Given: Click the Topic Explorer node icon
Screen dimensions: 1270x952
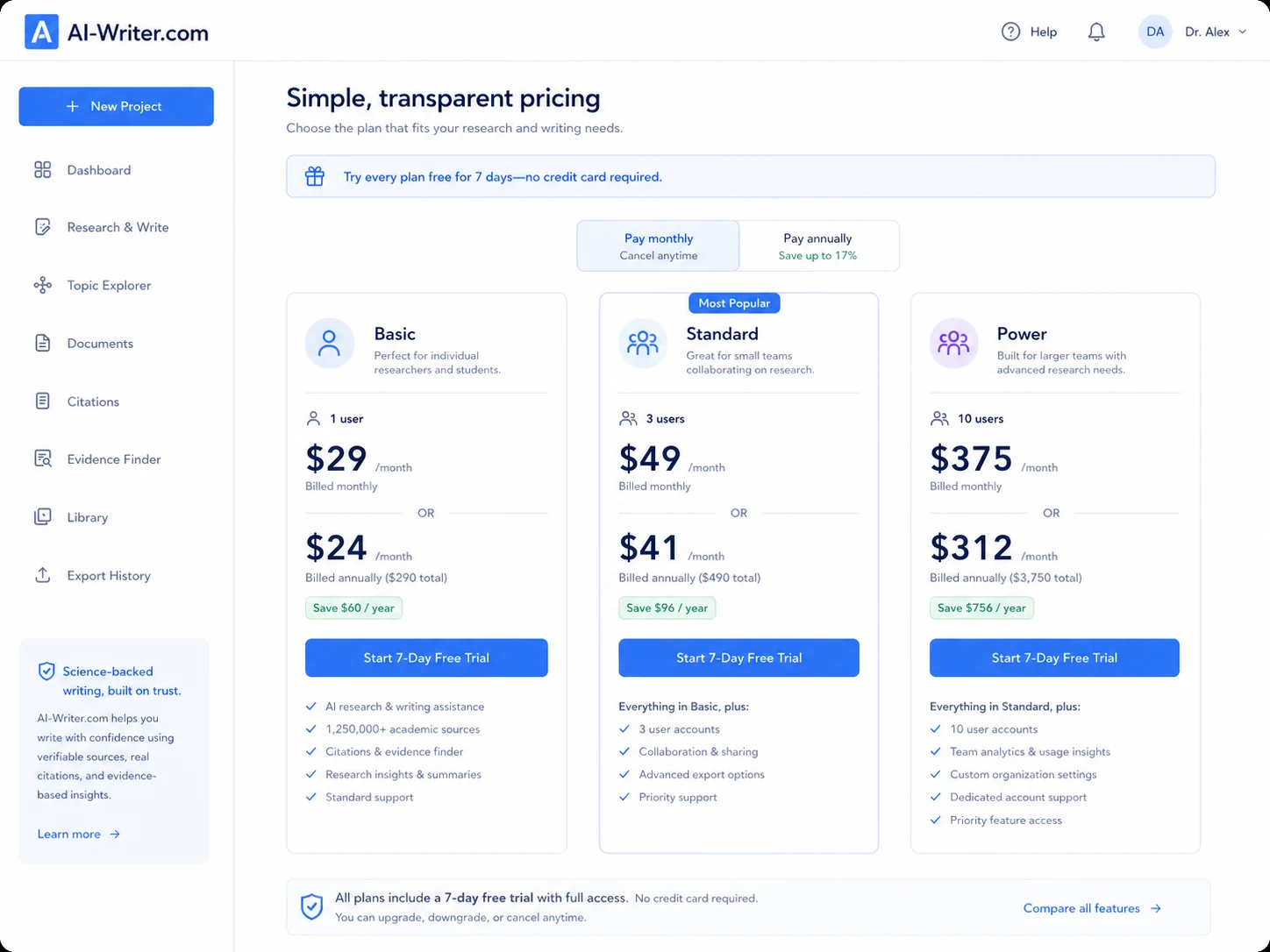Looking at the screenshot, I should (42, 285).
